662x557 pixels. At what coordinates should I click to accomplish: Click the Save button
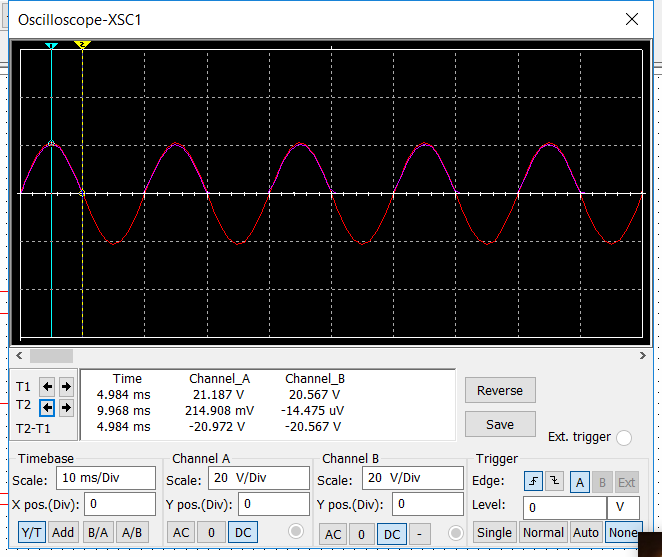coord(500,424)
